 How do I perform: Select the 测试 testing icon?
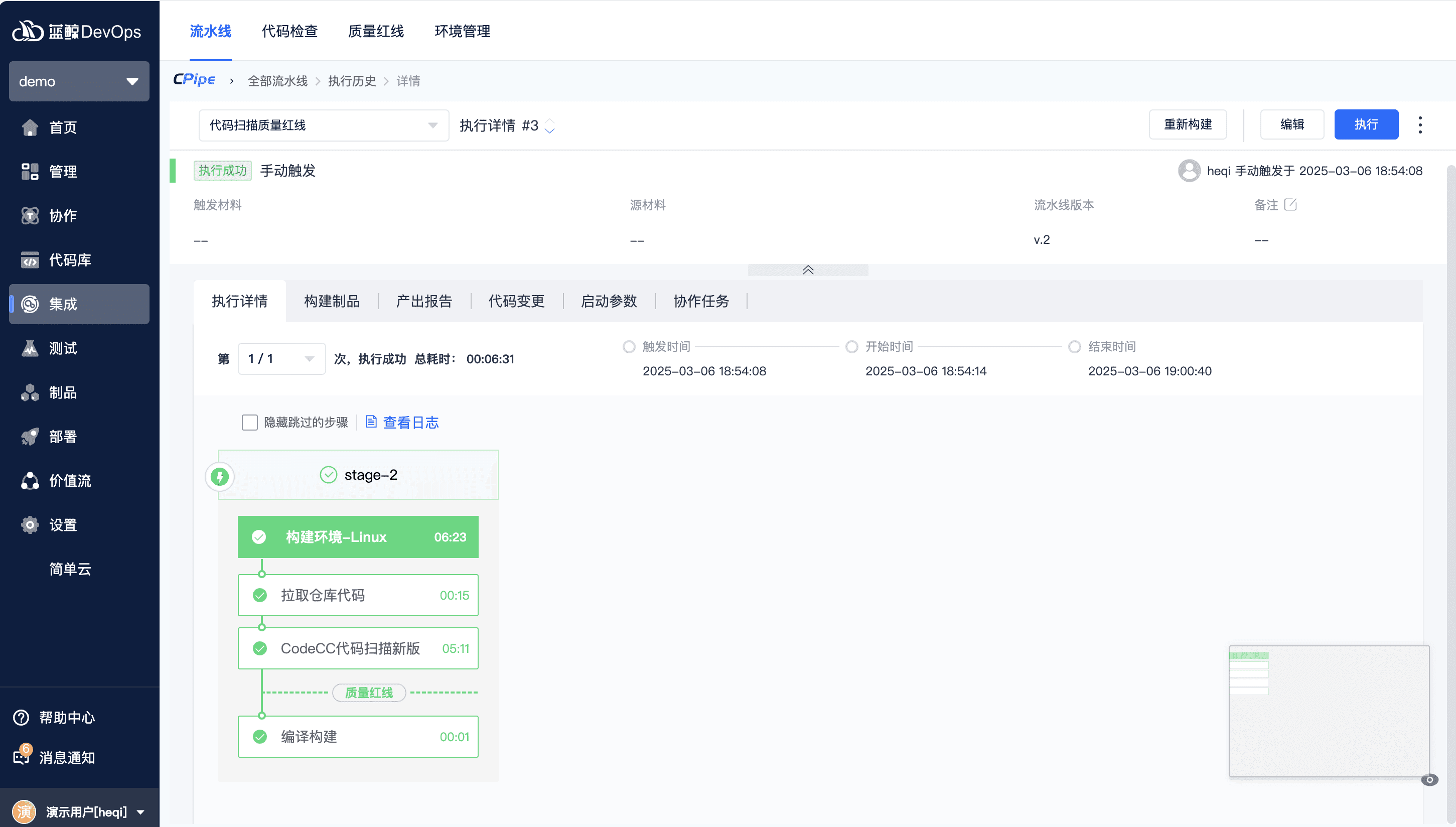click(30, 348)
